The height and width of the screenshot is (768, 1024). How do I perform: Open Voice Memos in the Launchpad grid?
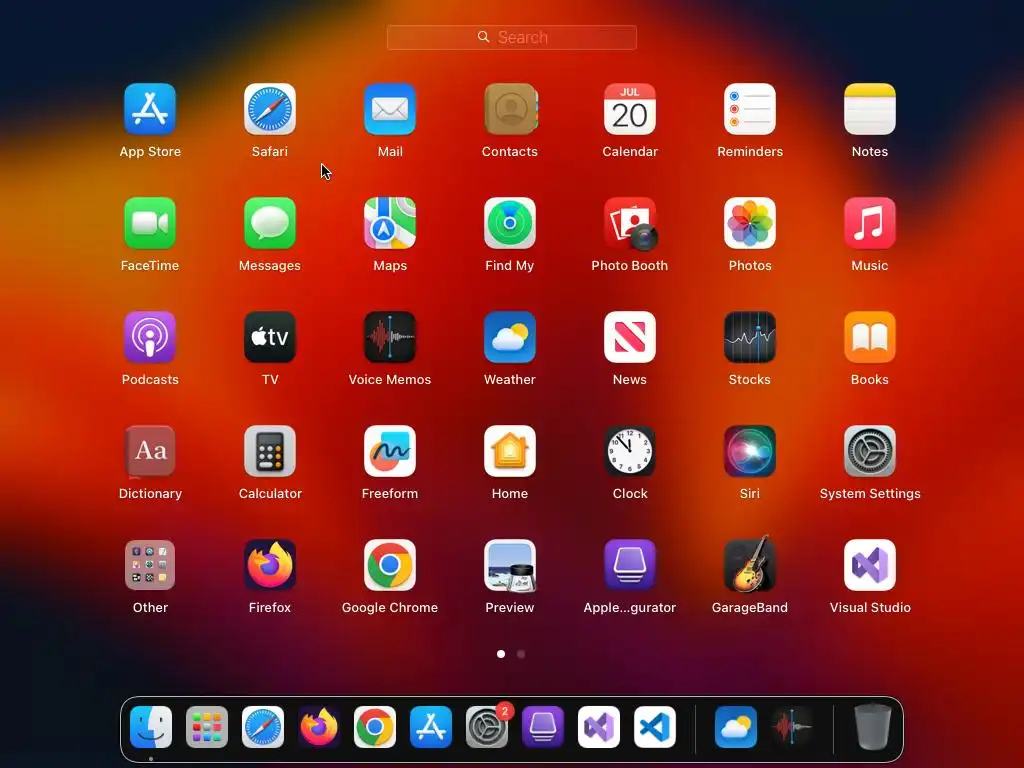pyautogui.click(x=390, y=337)
